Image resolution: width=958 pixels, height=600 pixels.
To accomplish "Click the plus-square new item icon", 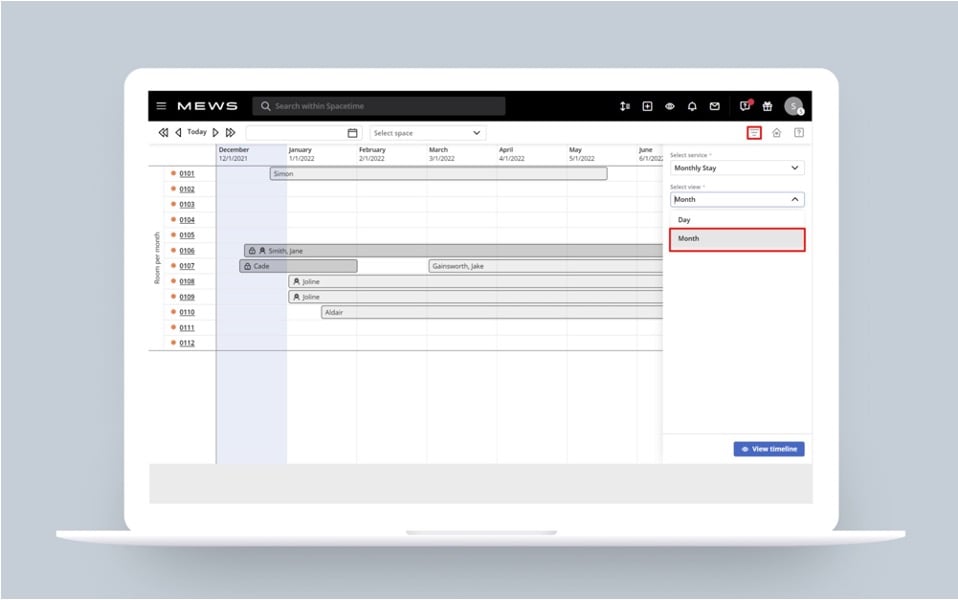I will (x=647, y=106).
